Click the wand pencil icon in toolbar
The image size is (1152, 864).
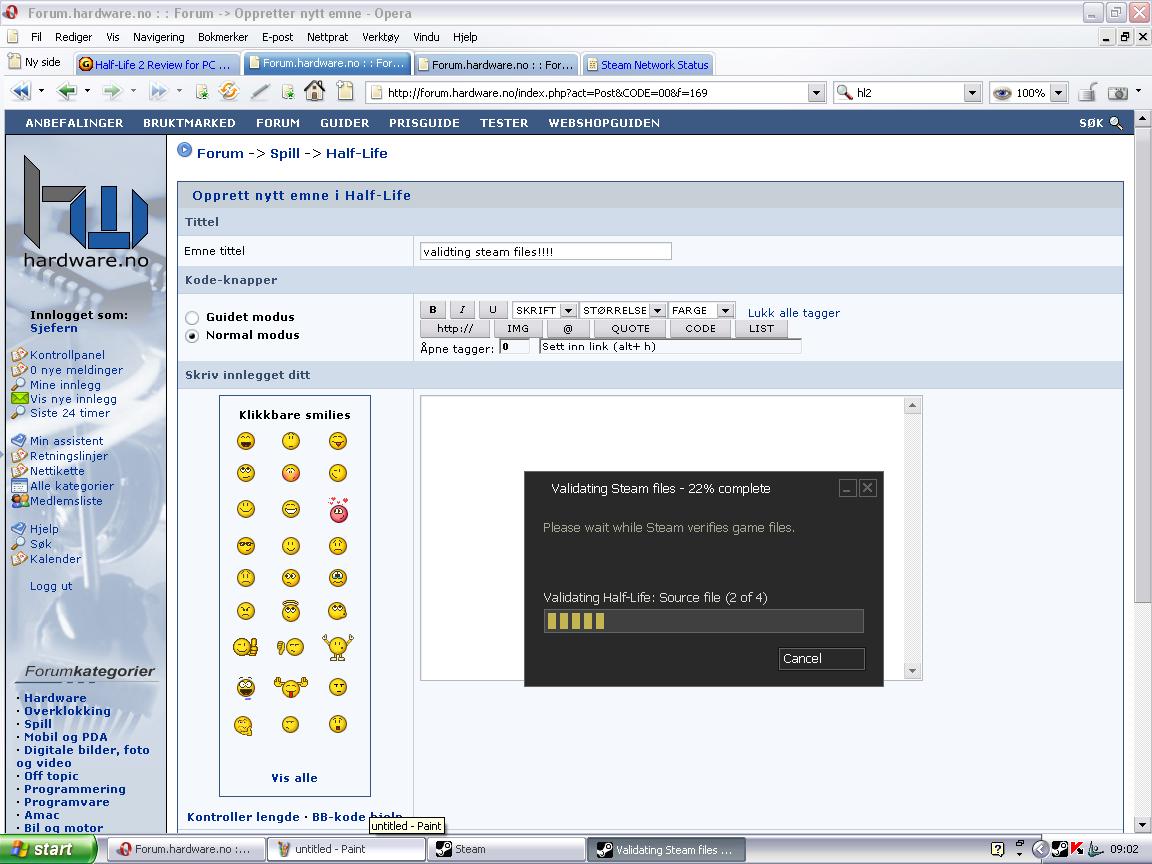tap(259, 92)
